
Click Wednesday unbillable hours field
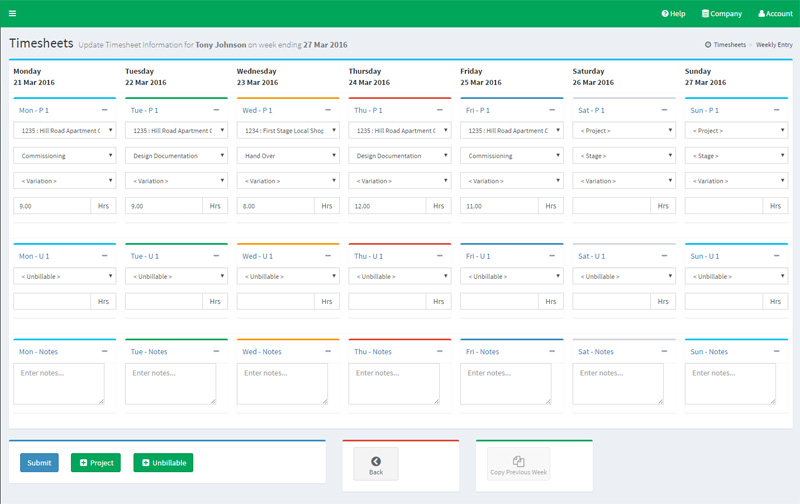pyautogui.click(x=276, y=301)
